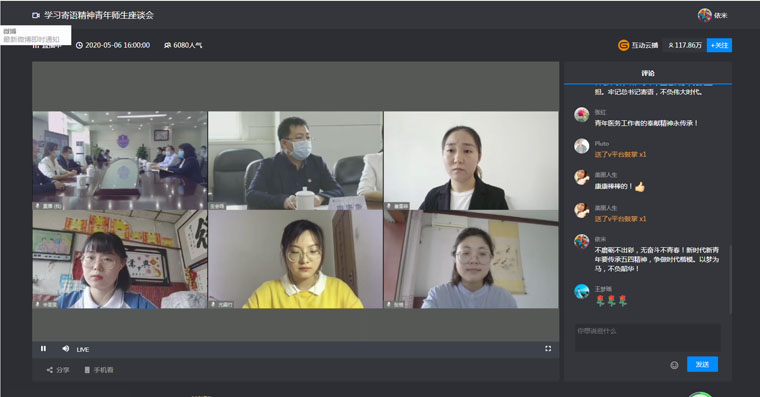
Task: Click the 117.86万 followers count
Action: tap(684, 45)
